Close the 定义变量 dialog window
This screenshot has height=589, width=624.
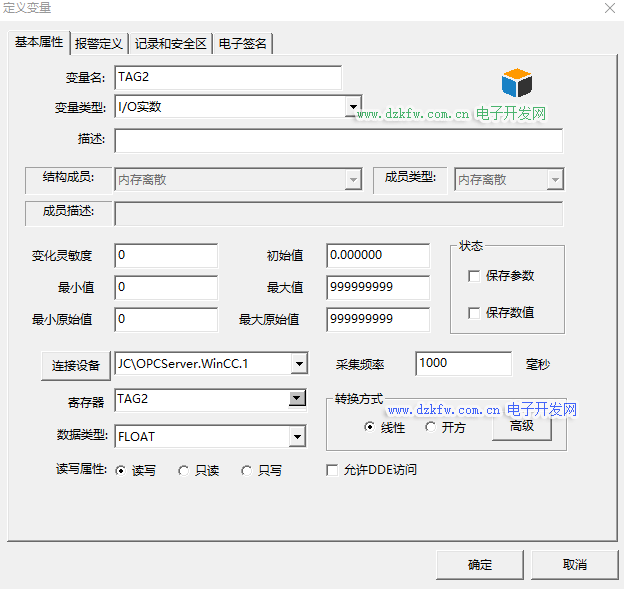609,8
